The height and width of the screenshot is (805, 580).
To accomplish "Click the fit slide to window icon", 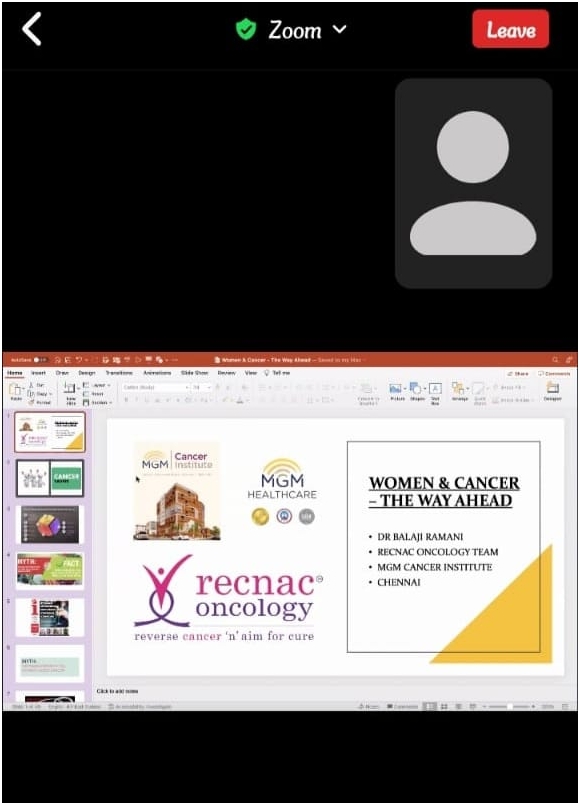I will point(565,707).
